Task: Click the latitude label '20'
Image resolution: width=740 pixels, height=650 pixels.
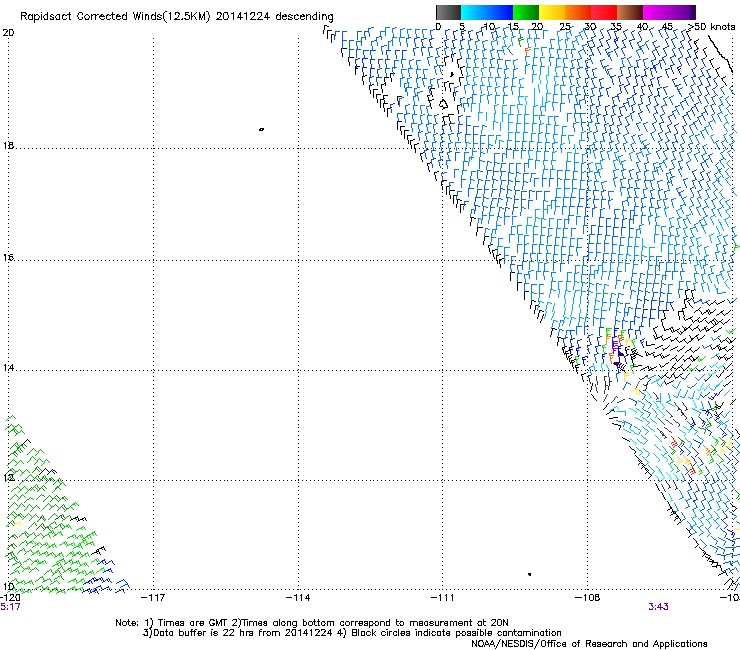Action: [8, 33]
